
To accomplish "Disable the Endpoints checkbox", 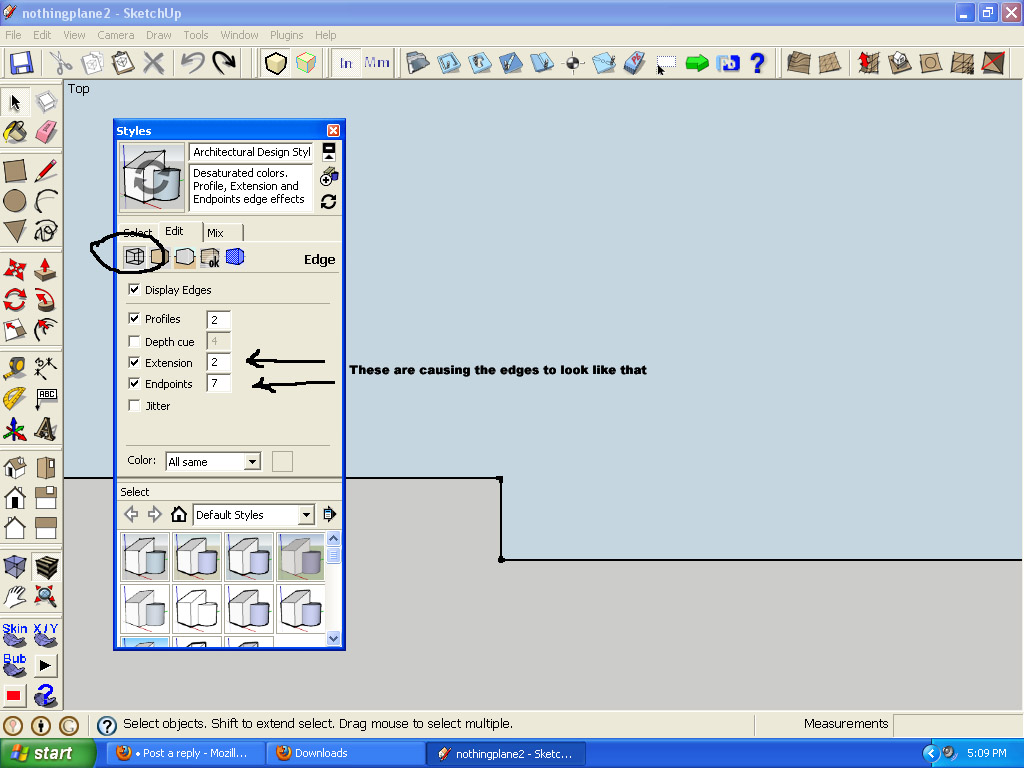I will 135,384.
